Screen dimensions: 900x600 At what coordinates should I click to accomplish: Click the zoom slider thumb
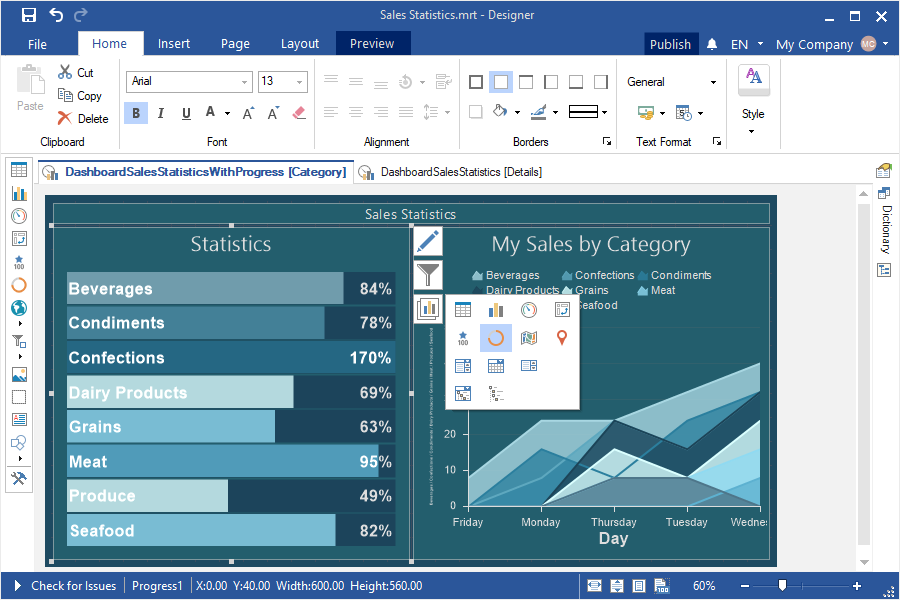782,585
